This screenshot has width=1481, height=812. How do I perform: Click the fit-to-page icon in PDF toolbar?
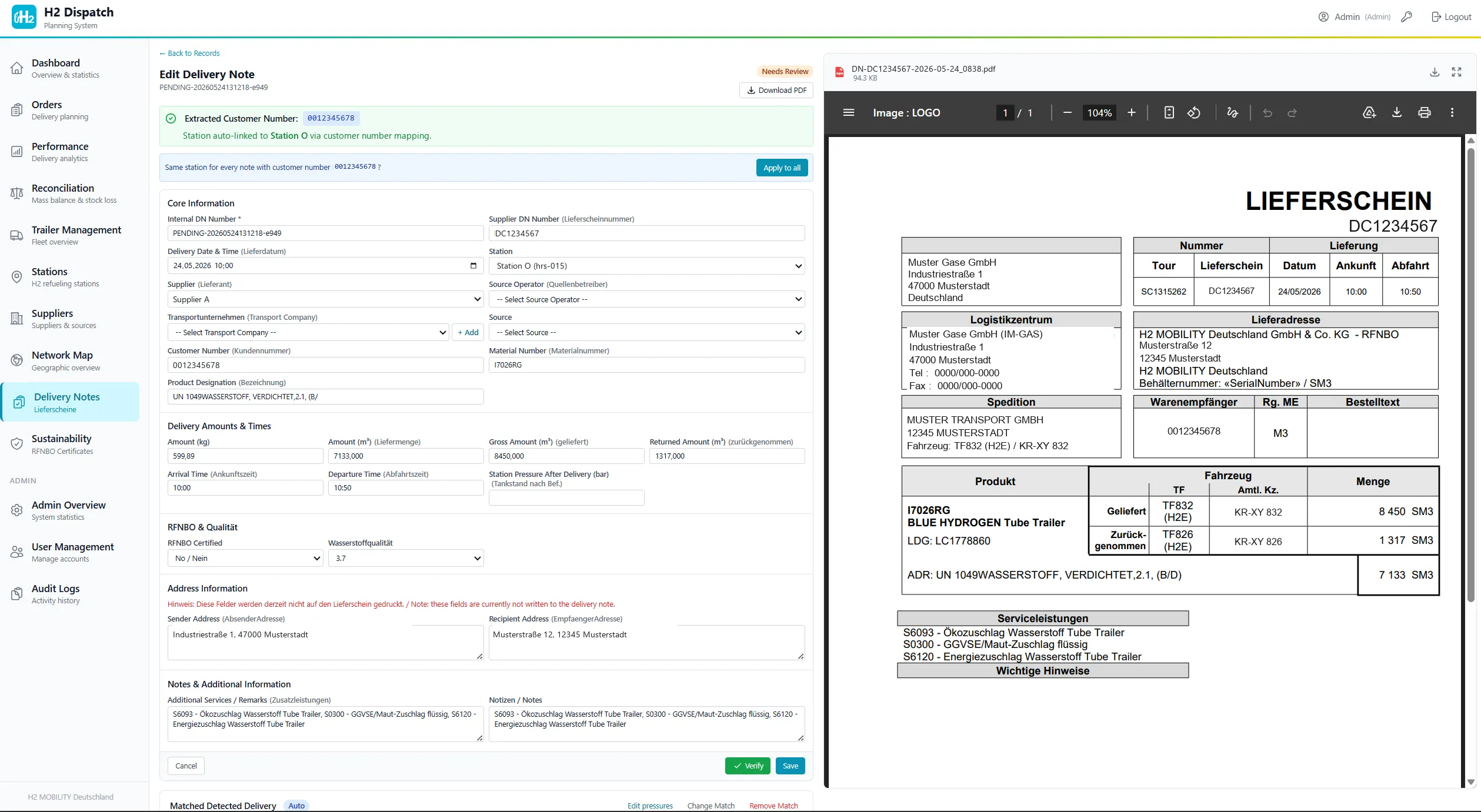1169,112
